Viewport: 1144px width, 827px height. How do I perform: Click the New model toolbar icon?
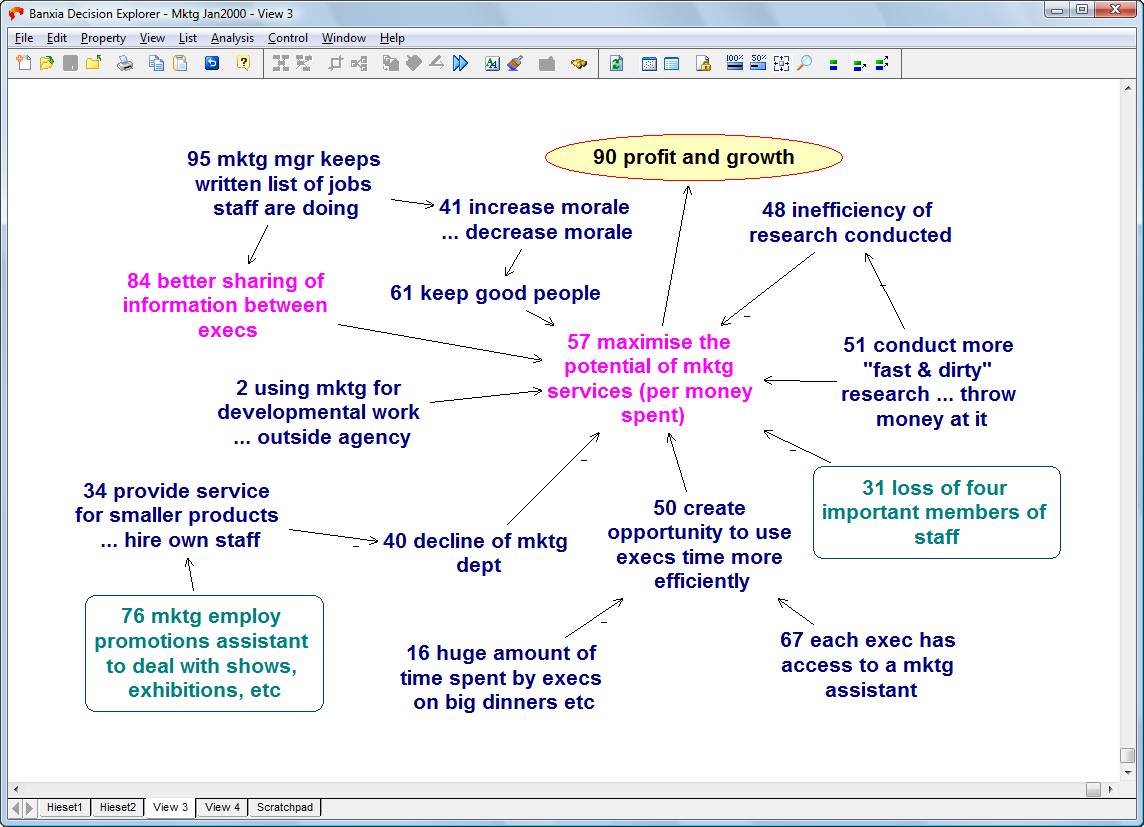pos(25,63)
